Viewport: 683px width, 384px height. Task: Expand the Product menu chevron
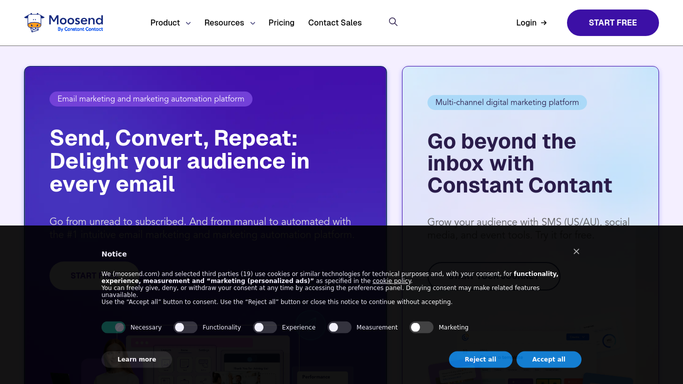(x=188, y=23)
